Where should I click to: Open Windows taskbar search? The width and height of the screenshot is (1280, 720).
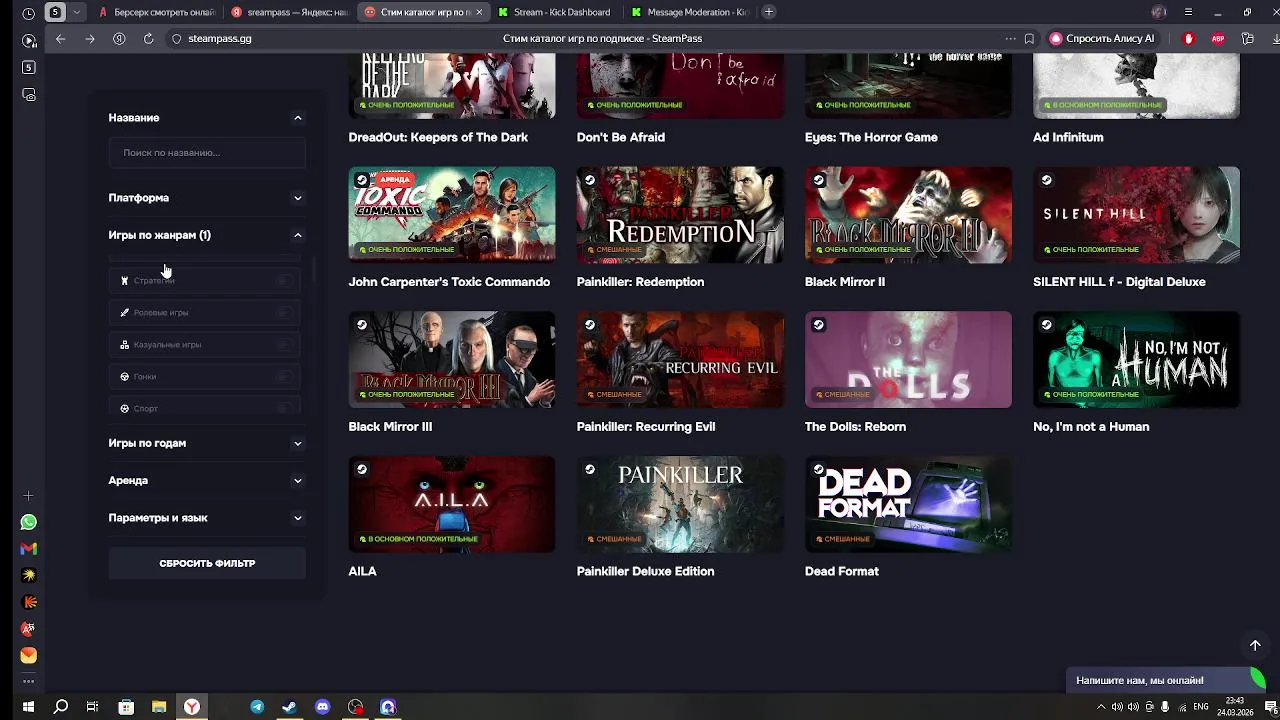pos(61,707)
